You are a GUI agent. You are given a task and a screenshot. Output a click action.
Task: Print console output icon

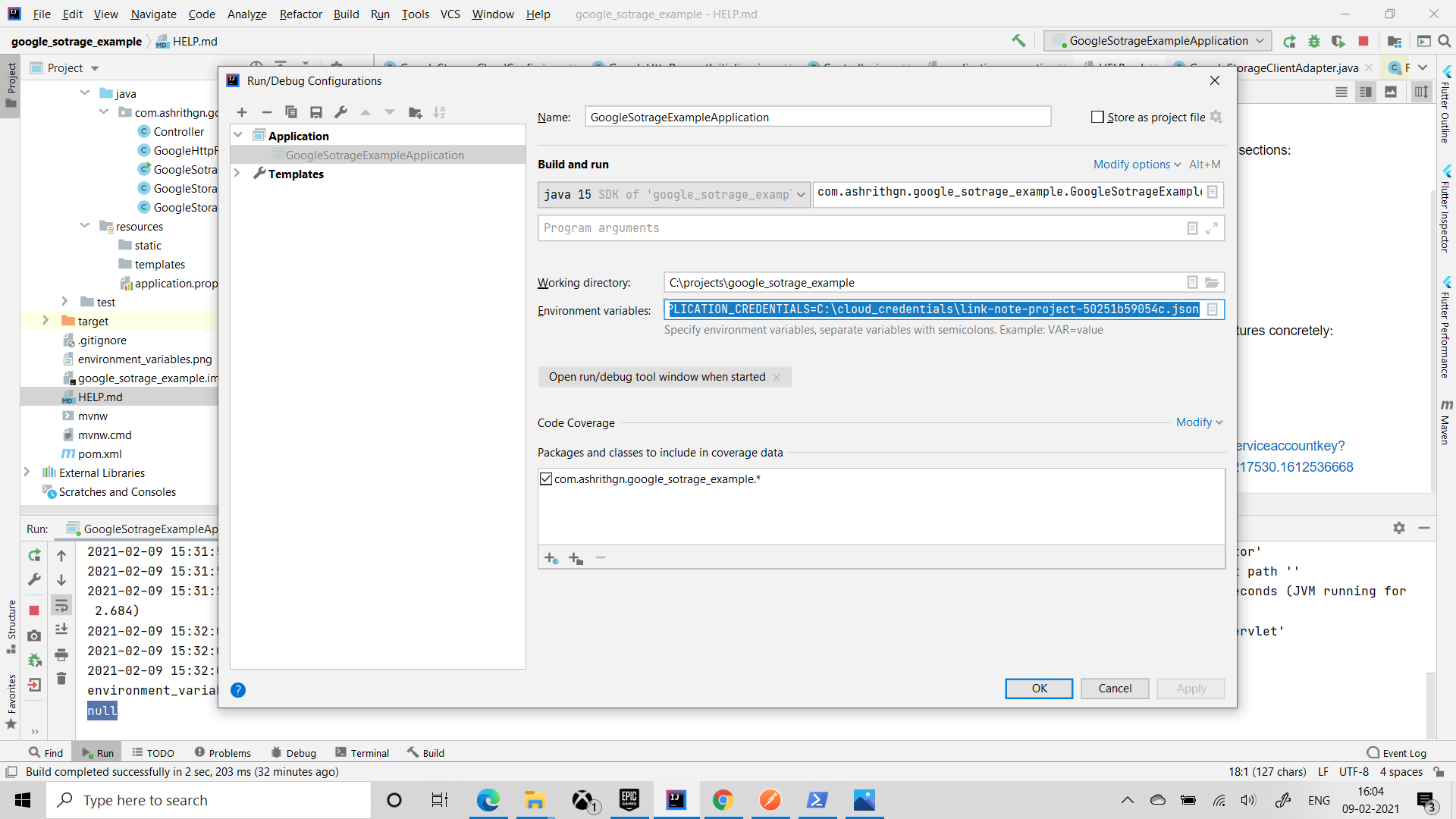click(x=61, y=654)
